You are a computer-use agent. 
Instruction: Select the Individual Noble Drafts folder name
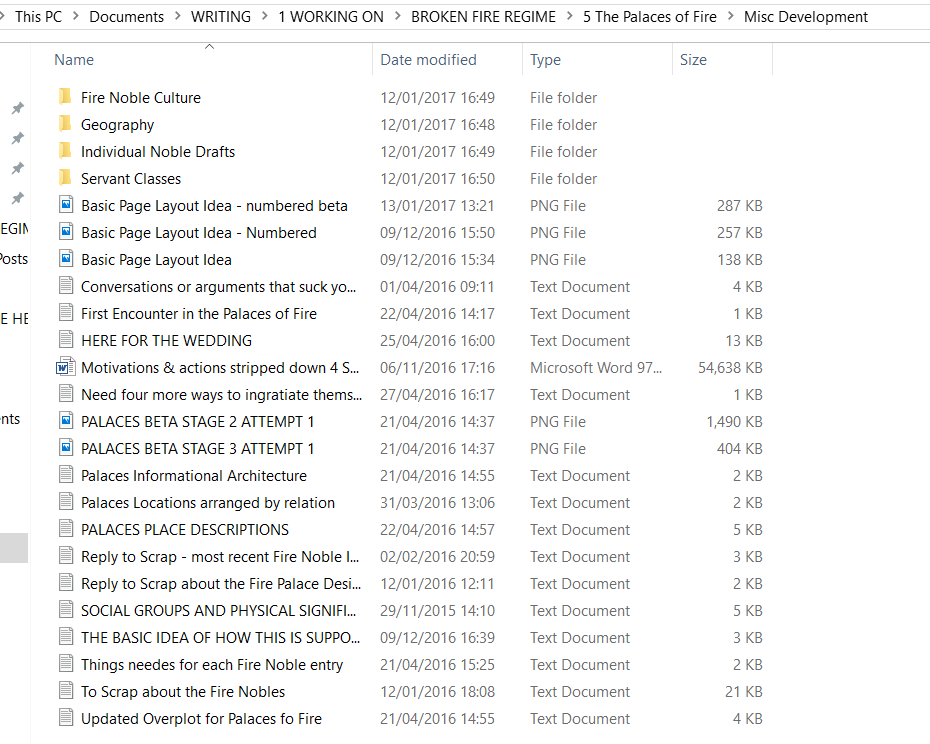[x=158, y=151]
